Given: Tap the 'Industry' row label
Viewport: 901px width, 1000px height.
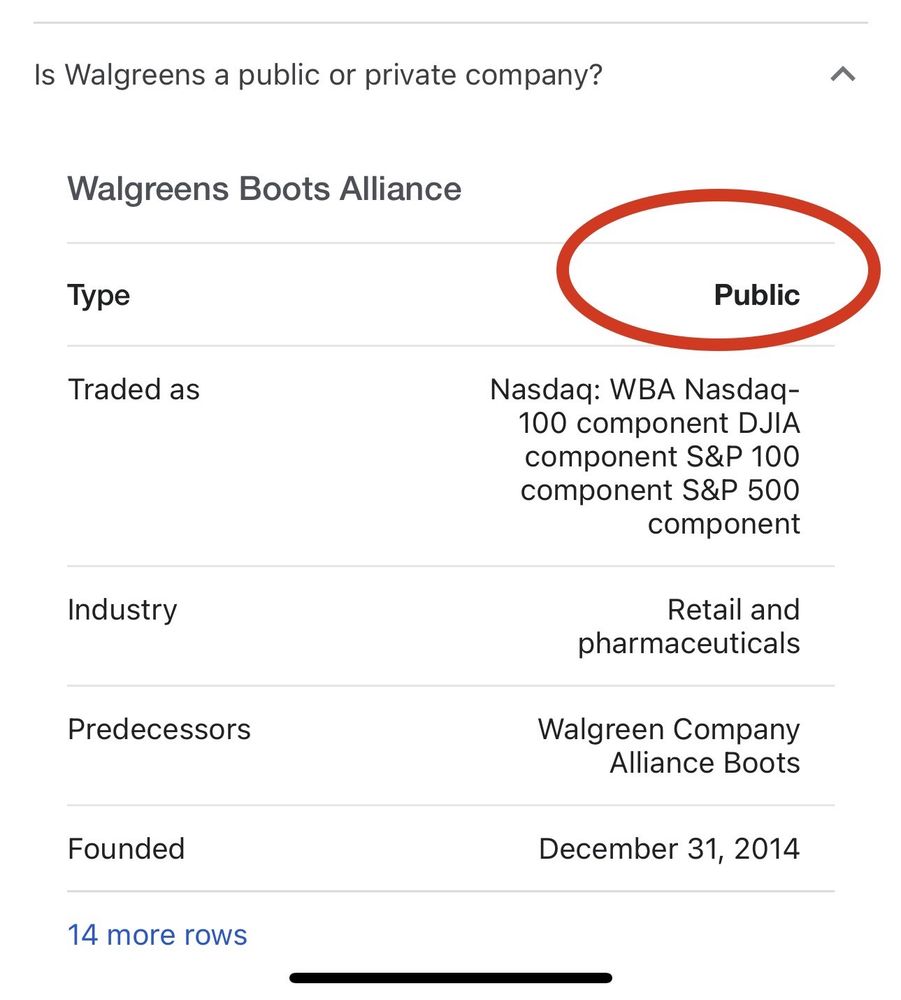Looking at the screenshot, I should 122,609.
